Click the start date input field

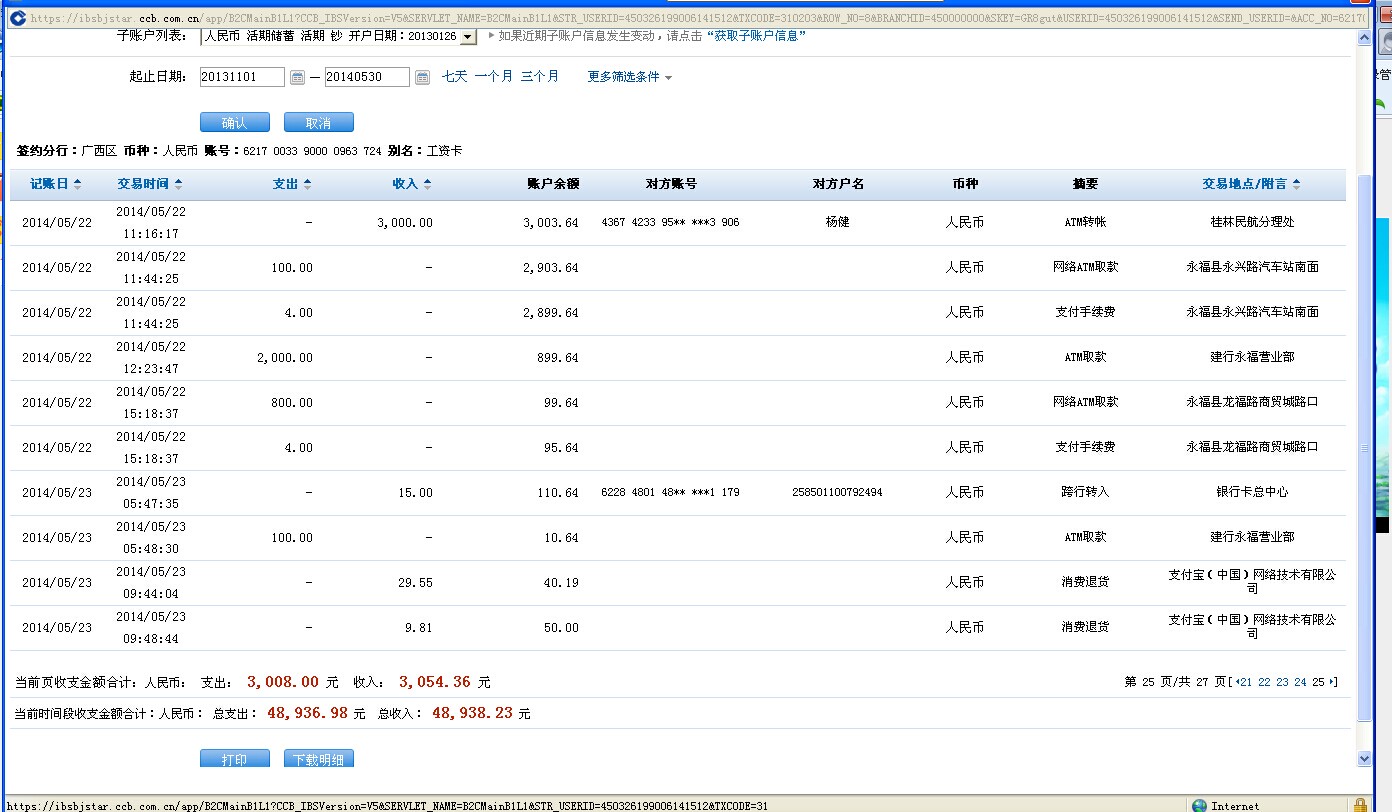242,77
